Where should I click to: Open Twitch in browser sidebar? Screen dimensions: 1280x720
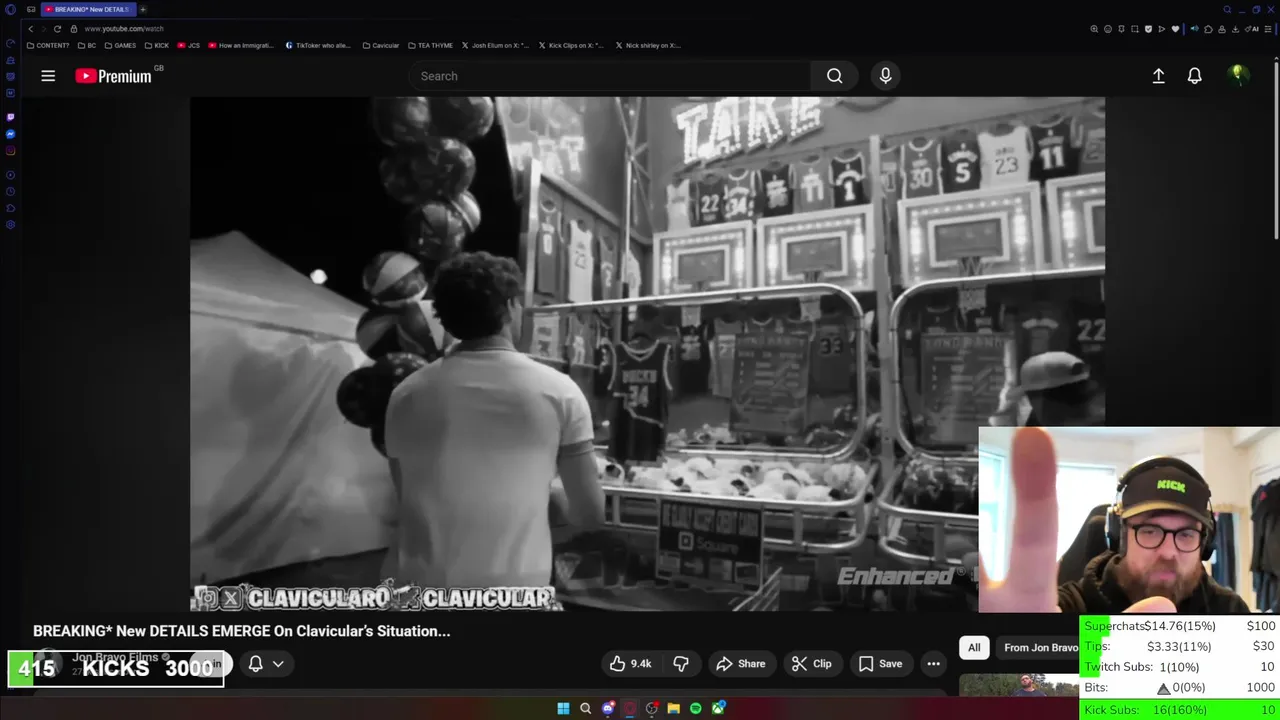(x=10, y=117)
